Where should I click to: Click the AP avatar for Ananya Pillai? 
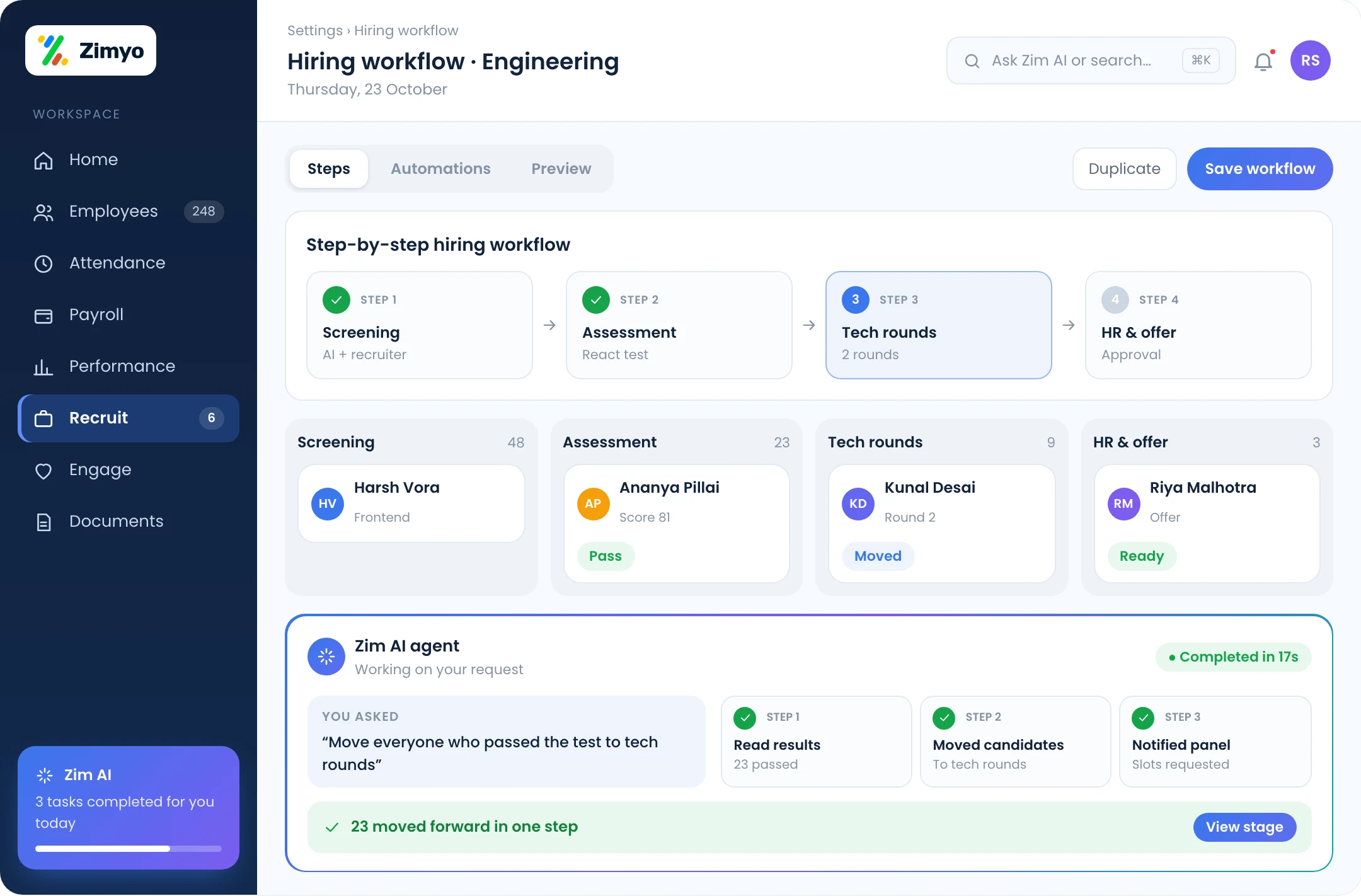coord(593,503)
